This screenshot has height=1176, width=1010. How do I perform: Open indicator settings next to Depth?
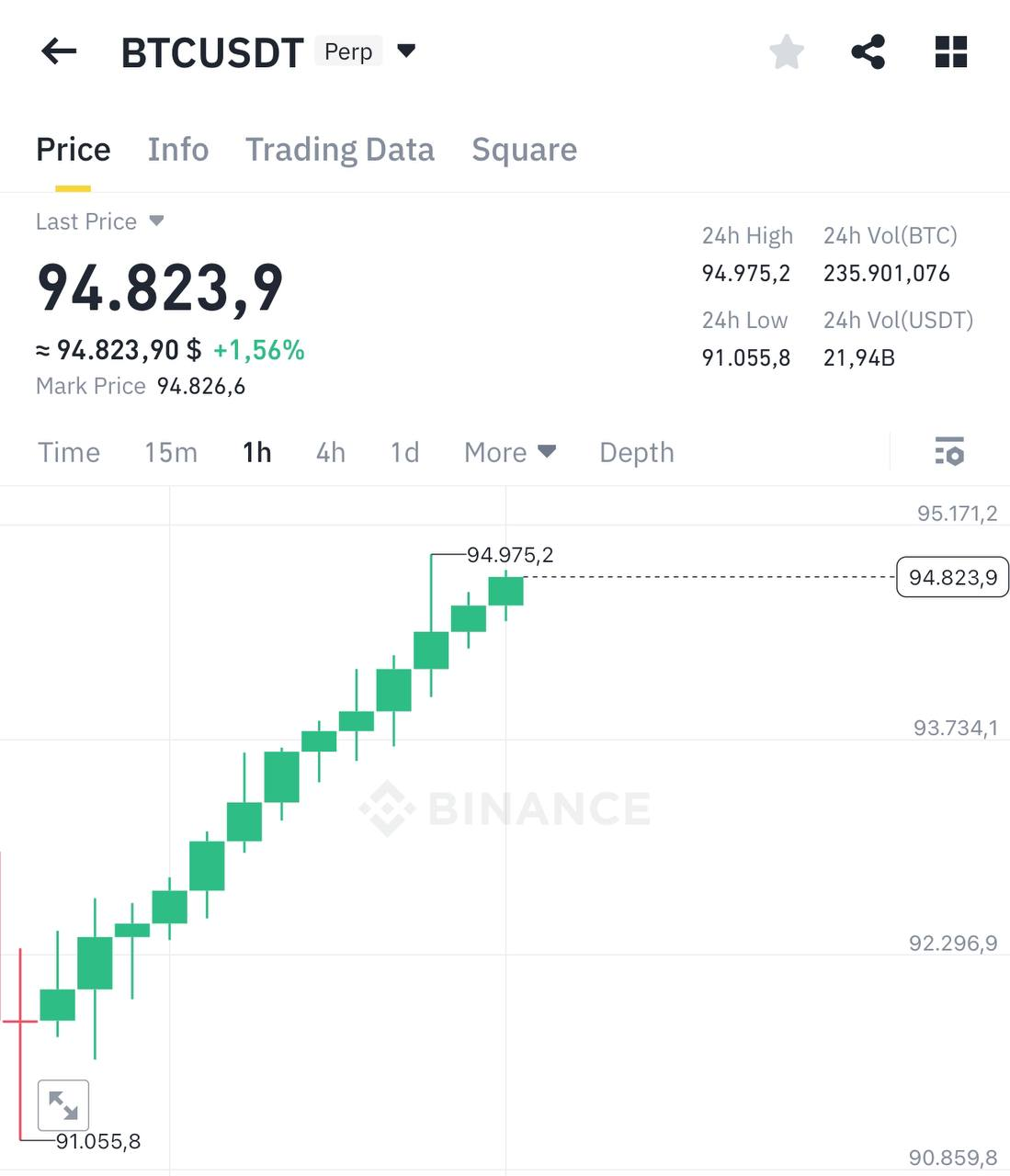[950, 452]
